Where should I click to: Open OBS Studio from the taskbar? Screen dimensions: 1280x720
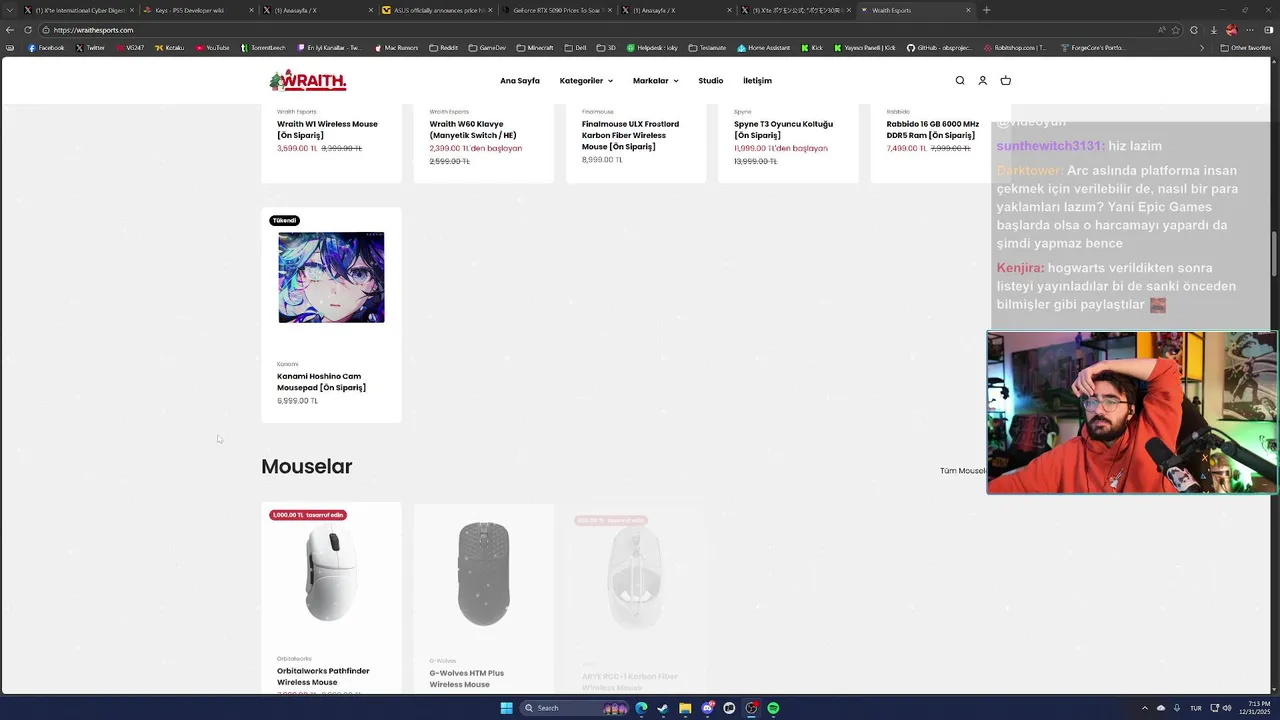pyautogui.click(x=751, y=708)
